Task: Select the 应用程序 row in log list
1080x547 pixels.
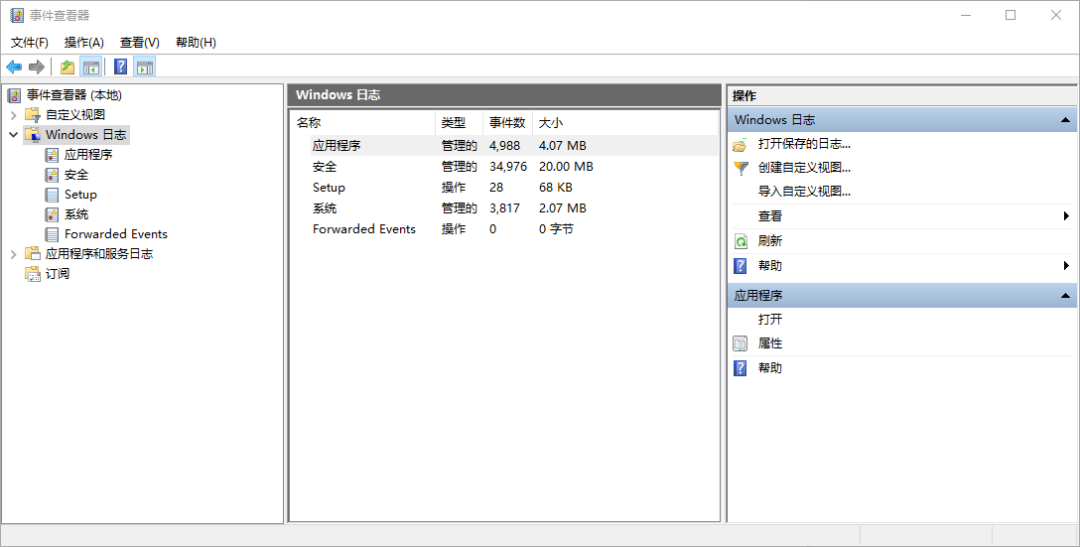Action: point(505,146)
